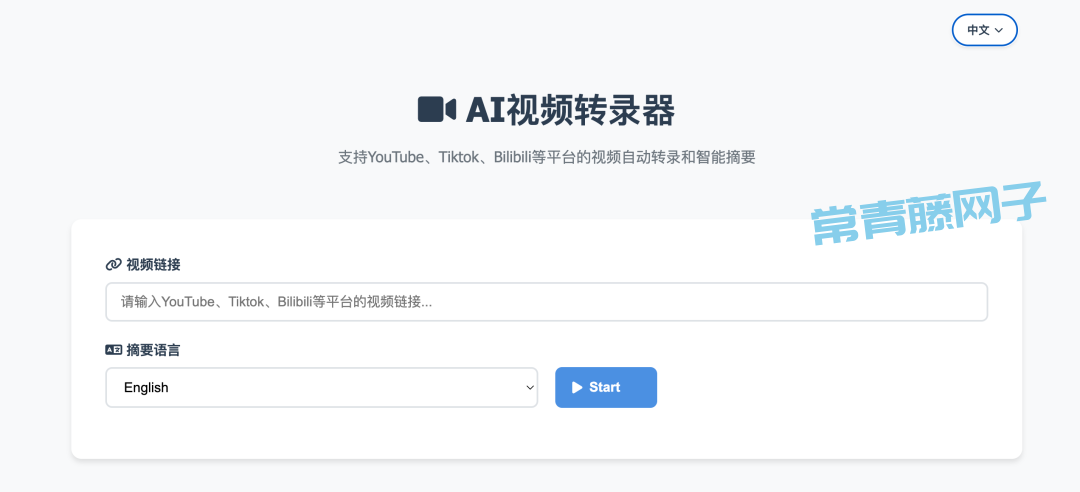The height and width of the screenshot is (492, 1080).
Task: Click the chevron arrow inside the 中文 button
Action: tap(999, 31)
